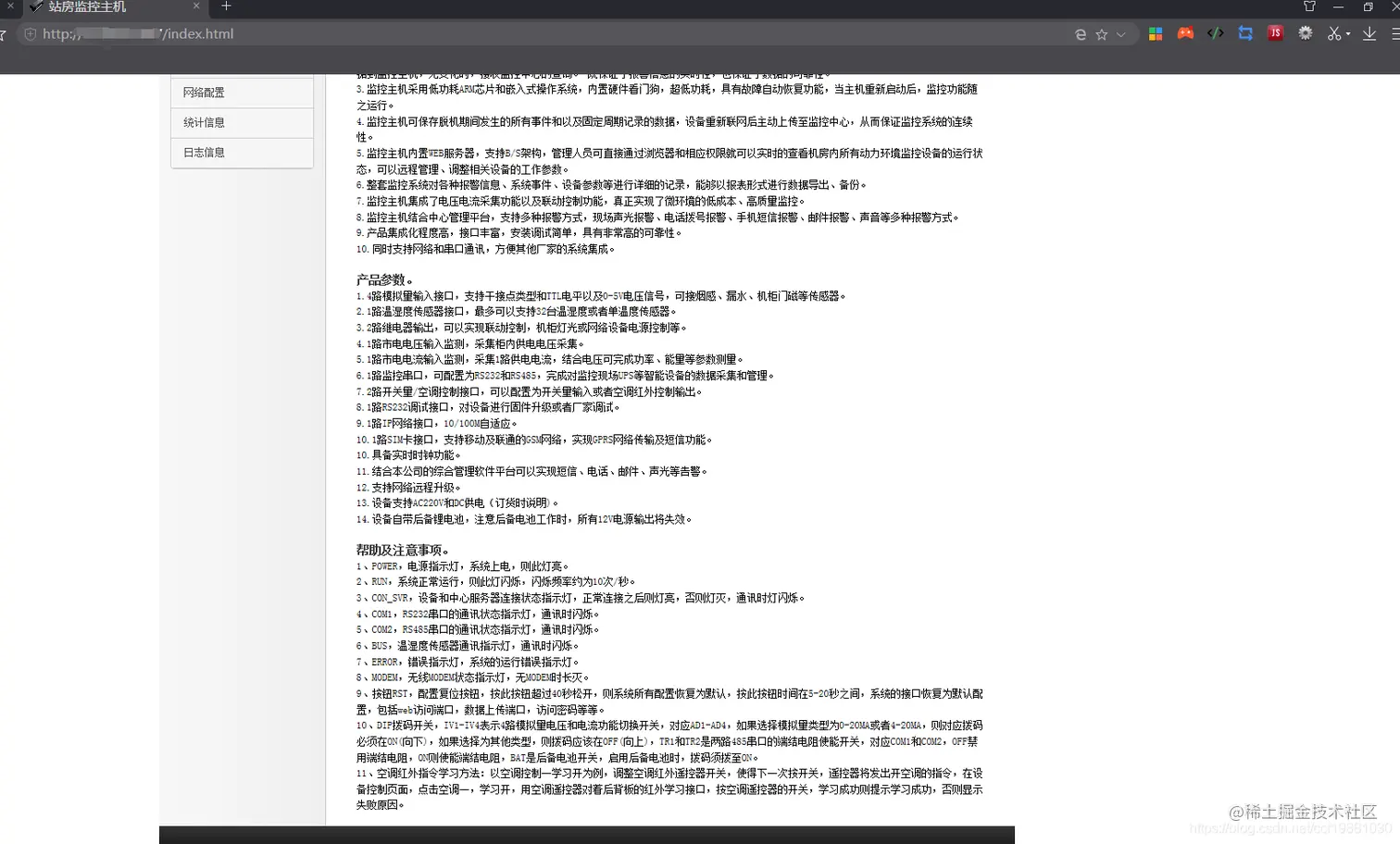Open the skin (t-shirt) icon in title bar
1400x844 pixels.
(x=1309, y=6)
